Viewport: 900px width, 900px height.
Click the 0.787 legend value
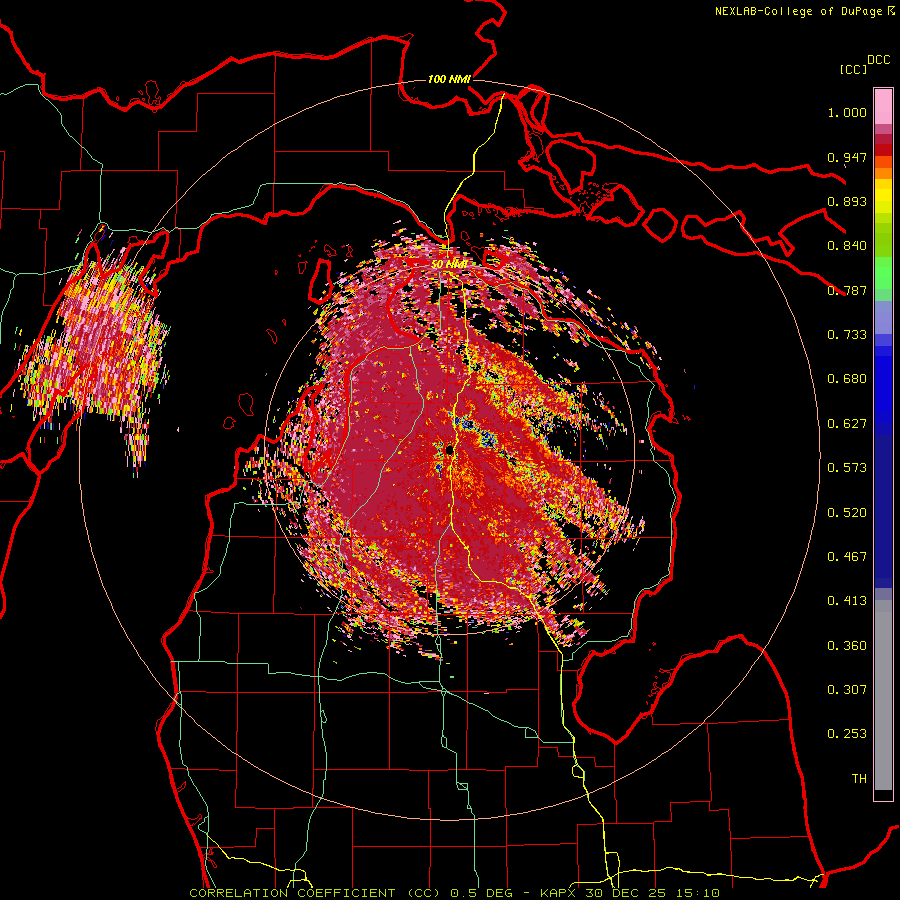click(847, 290)
